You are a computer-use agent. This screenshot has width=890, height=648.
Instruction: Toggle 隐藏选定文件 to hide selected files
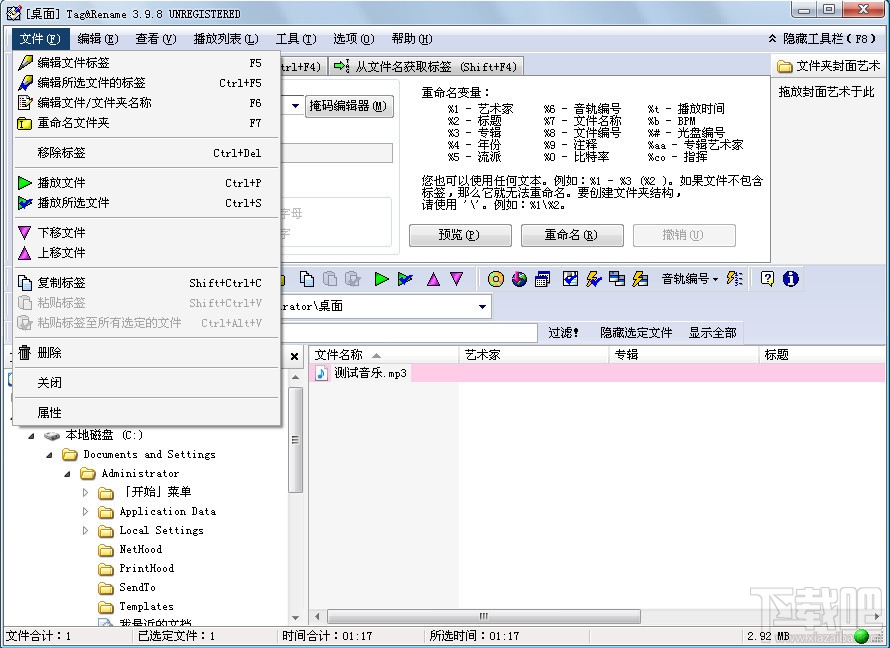637,333
